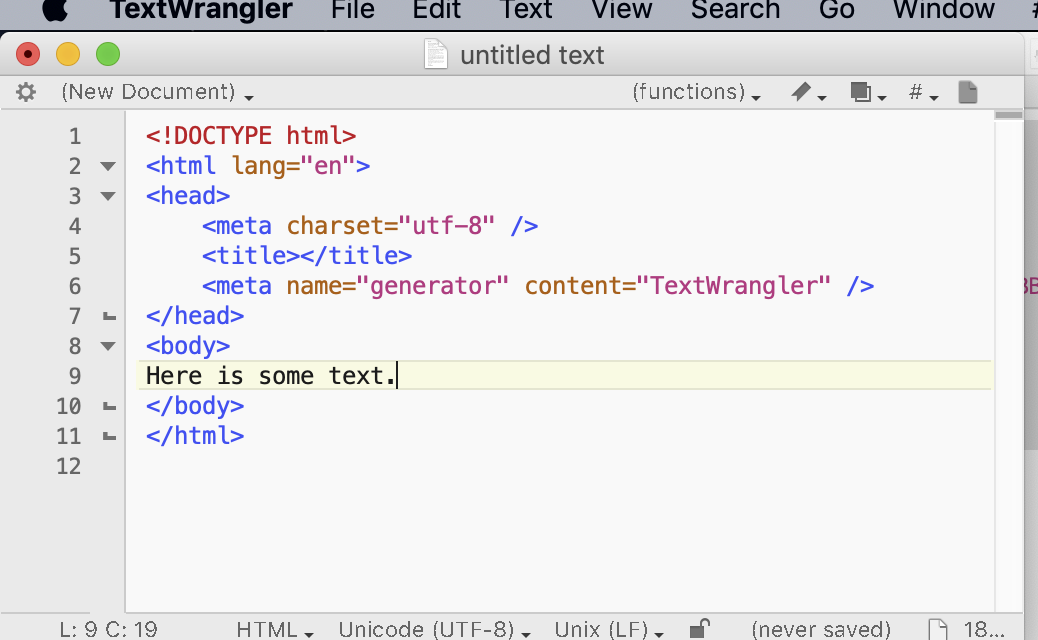Collapse the head section fold triangle

pos(107,196)
